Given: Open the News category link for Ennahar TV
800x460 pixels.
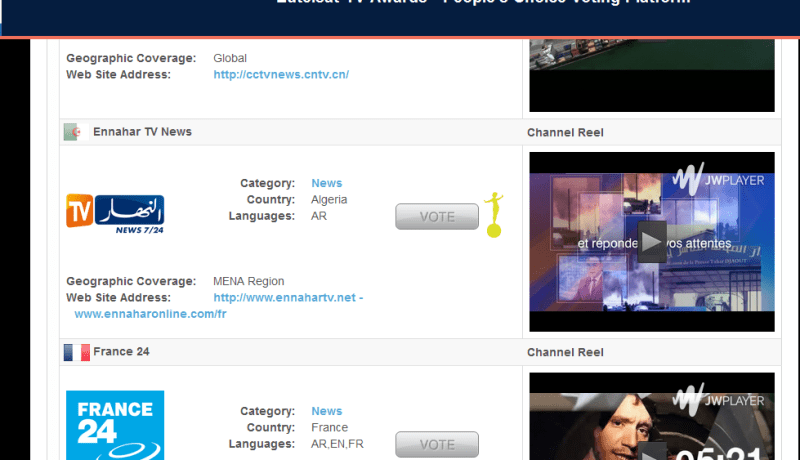Looking at the screenshot, I should pyautogui.click(x=327, y=183).
